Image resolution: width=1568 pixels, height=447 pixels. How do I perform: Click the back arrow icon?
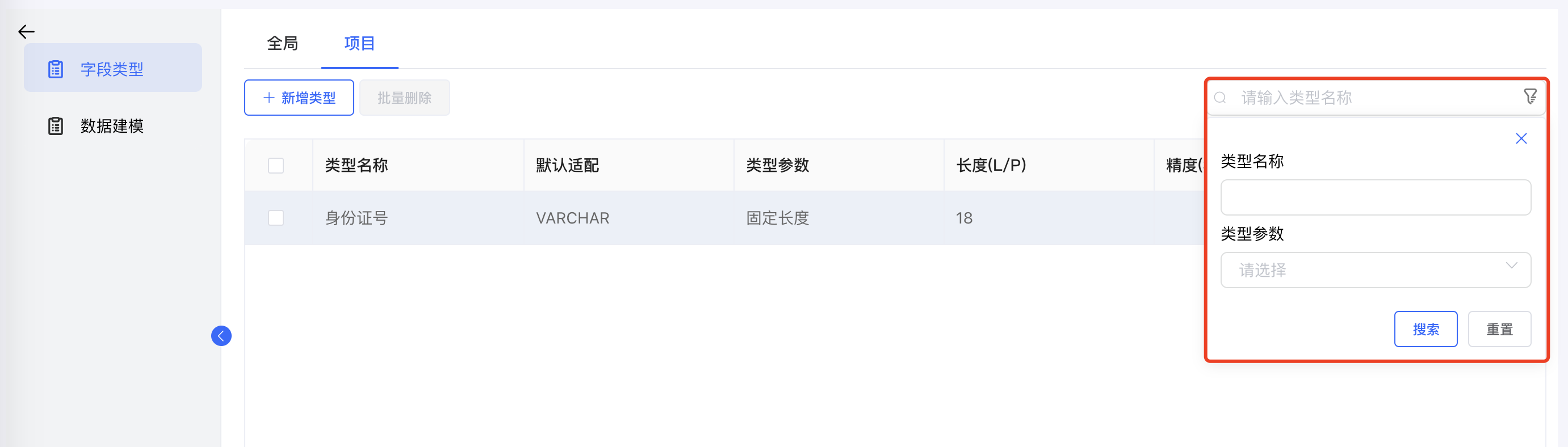click(x=26, y=32)
